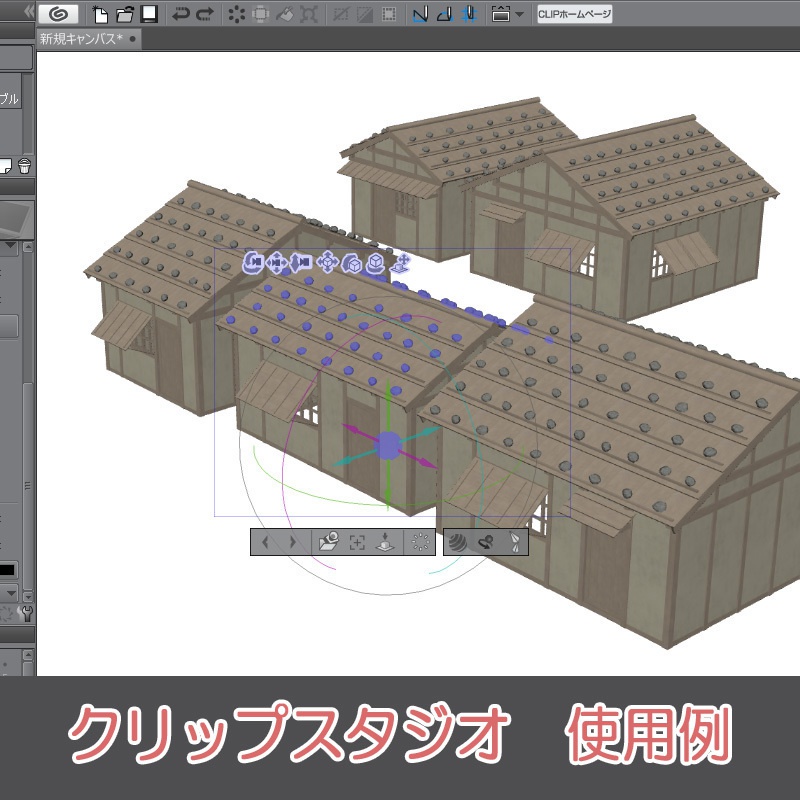800x800 pixels.
Task: Switch to the 新規キャンバス tab
Action: point(80,37)
